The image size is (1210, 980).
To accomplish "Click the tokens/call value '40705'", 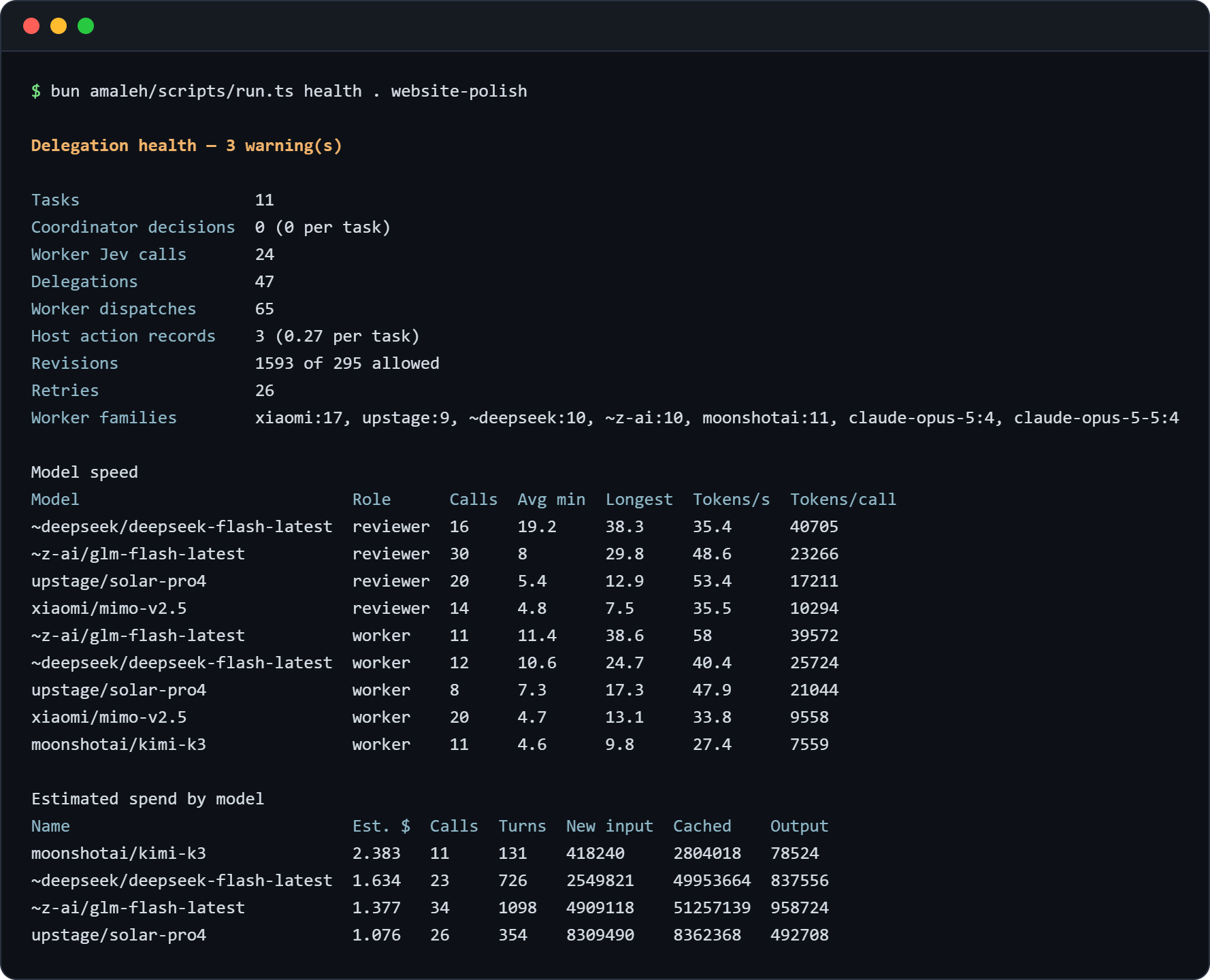I will point(814,527).
